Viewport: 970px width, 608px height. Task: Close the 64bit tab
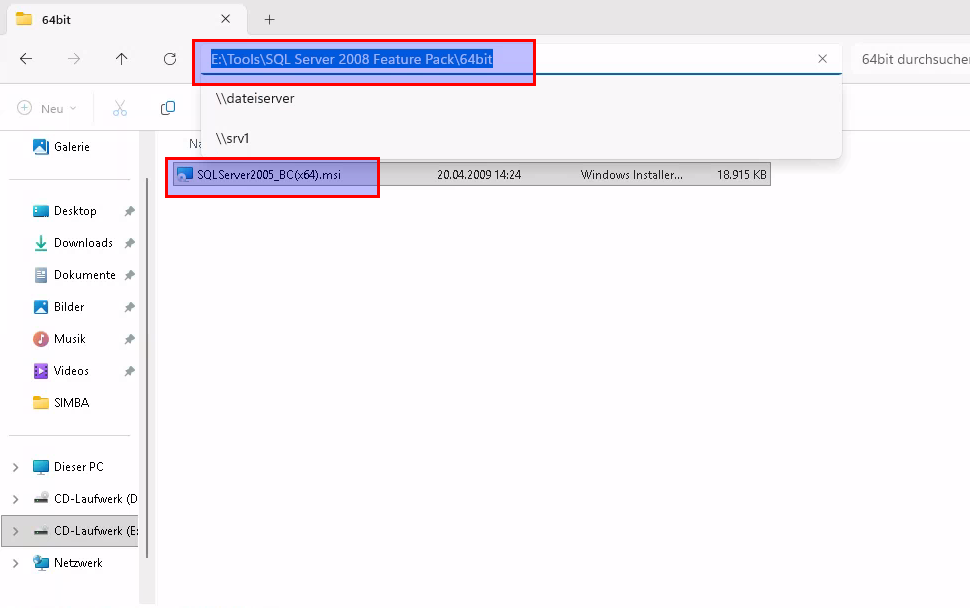click(x=227, y=19)
